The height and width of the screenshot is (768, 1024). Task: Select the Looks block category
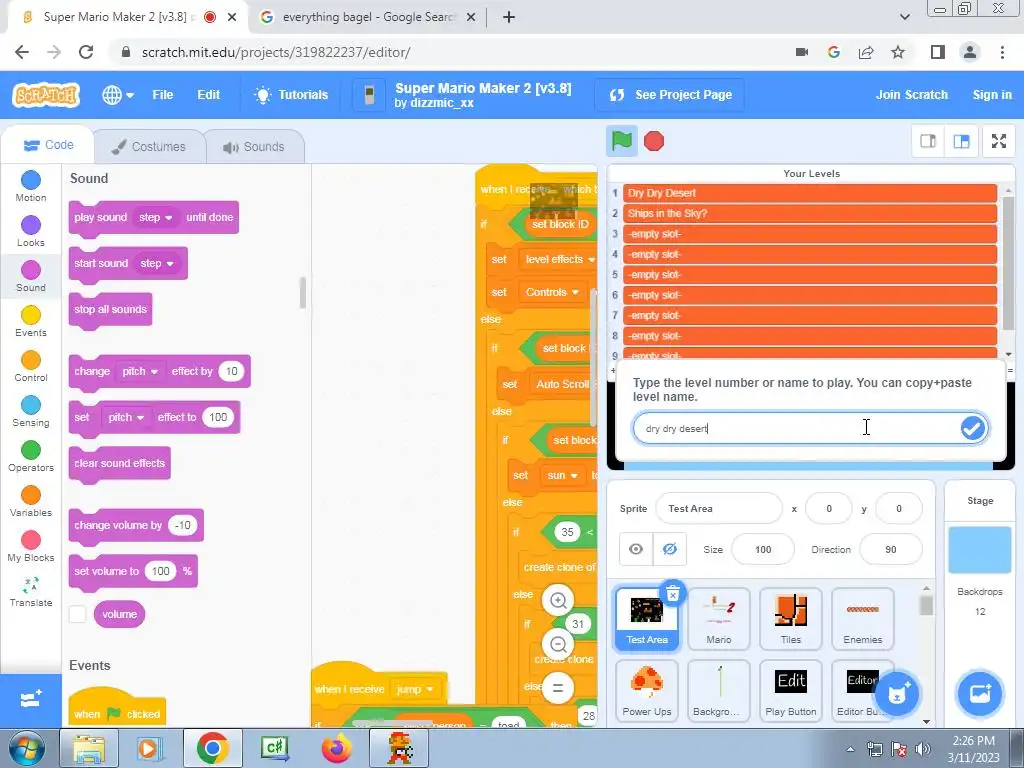[x=31, y=231]
